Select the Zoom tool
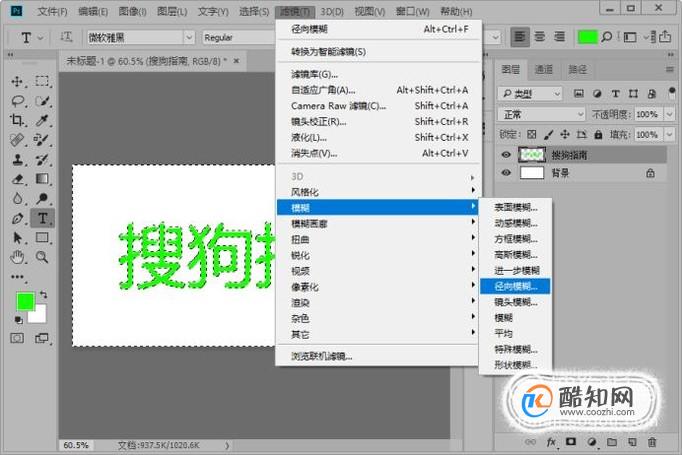The height and width of the screenshot is (455, 682). [x=42, y=257]
